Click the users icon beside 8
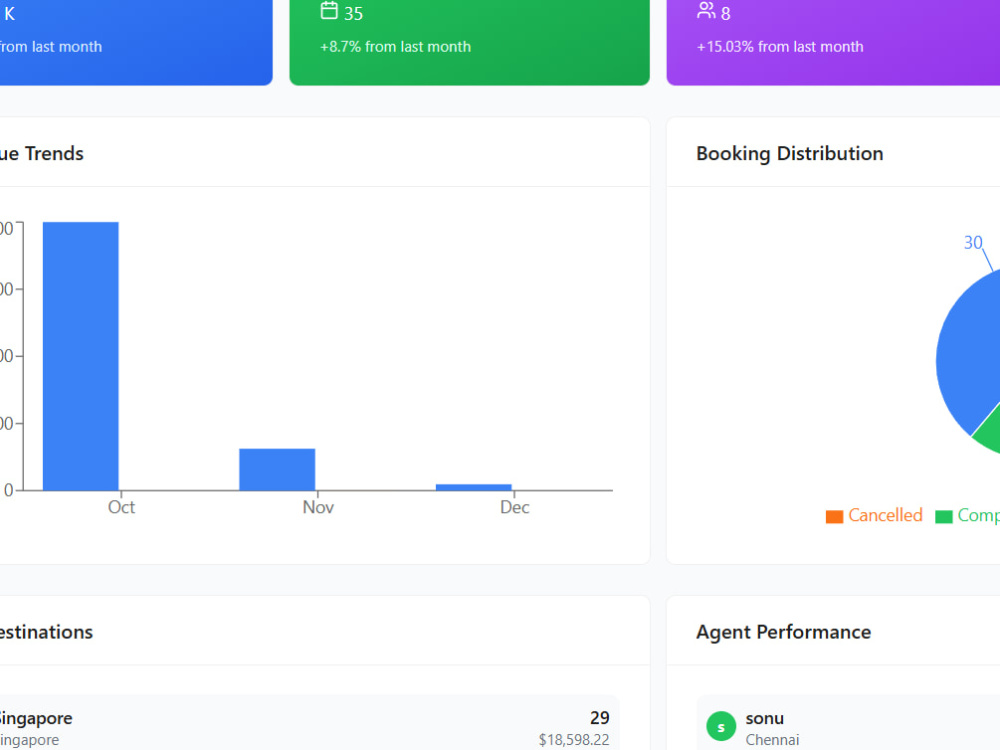This screenshot has height=750, width=1000. tap(706, 10)
